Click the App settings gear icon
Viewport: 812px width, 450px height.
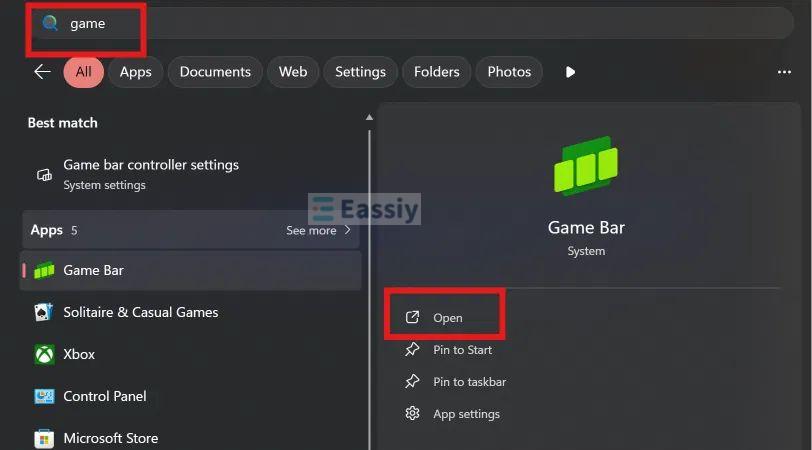[412, 413]
